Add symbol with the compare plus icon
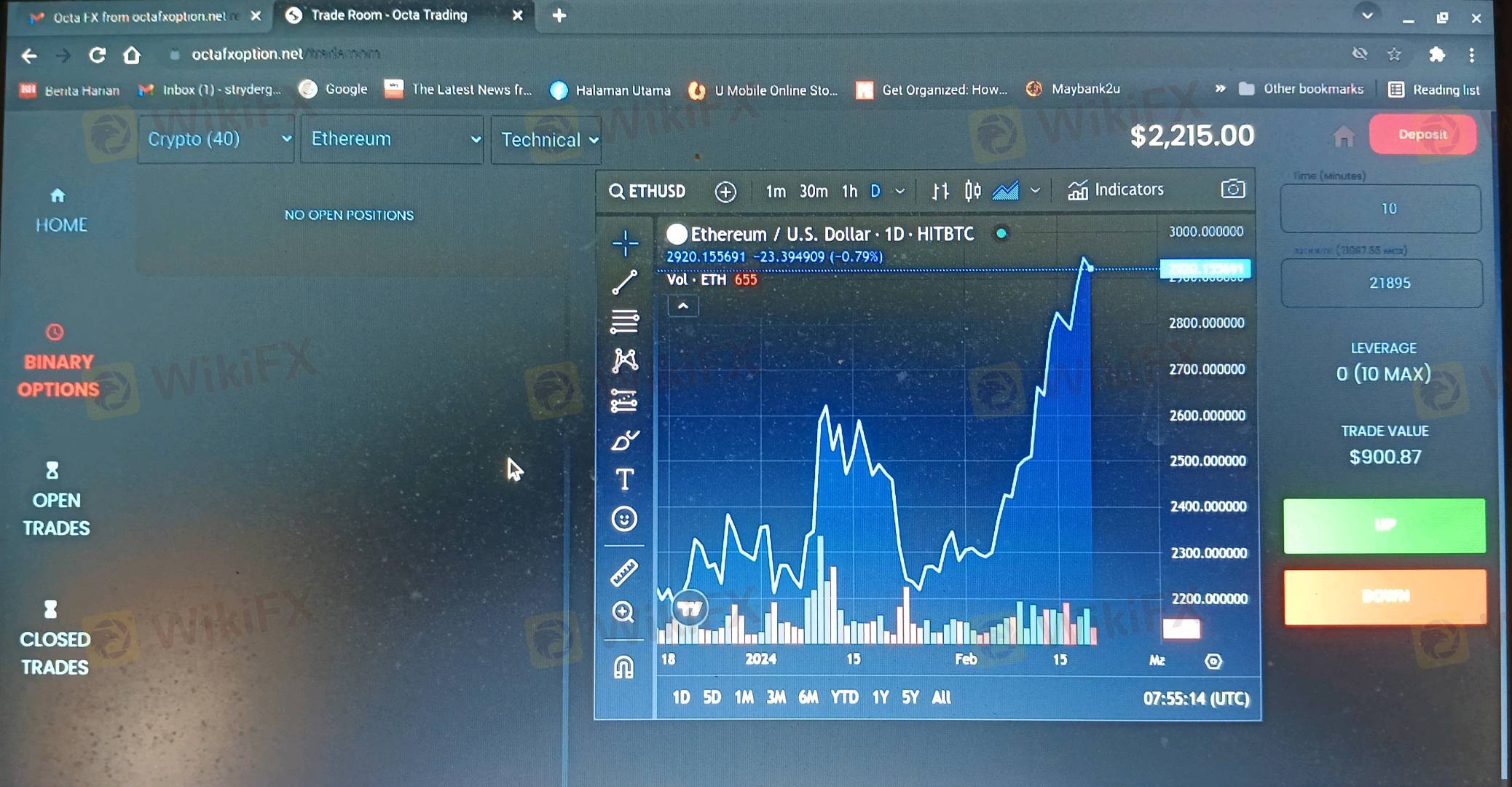1512x787 pixels. (x=725, y=192)
